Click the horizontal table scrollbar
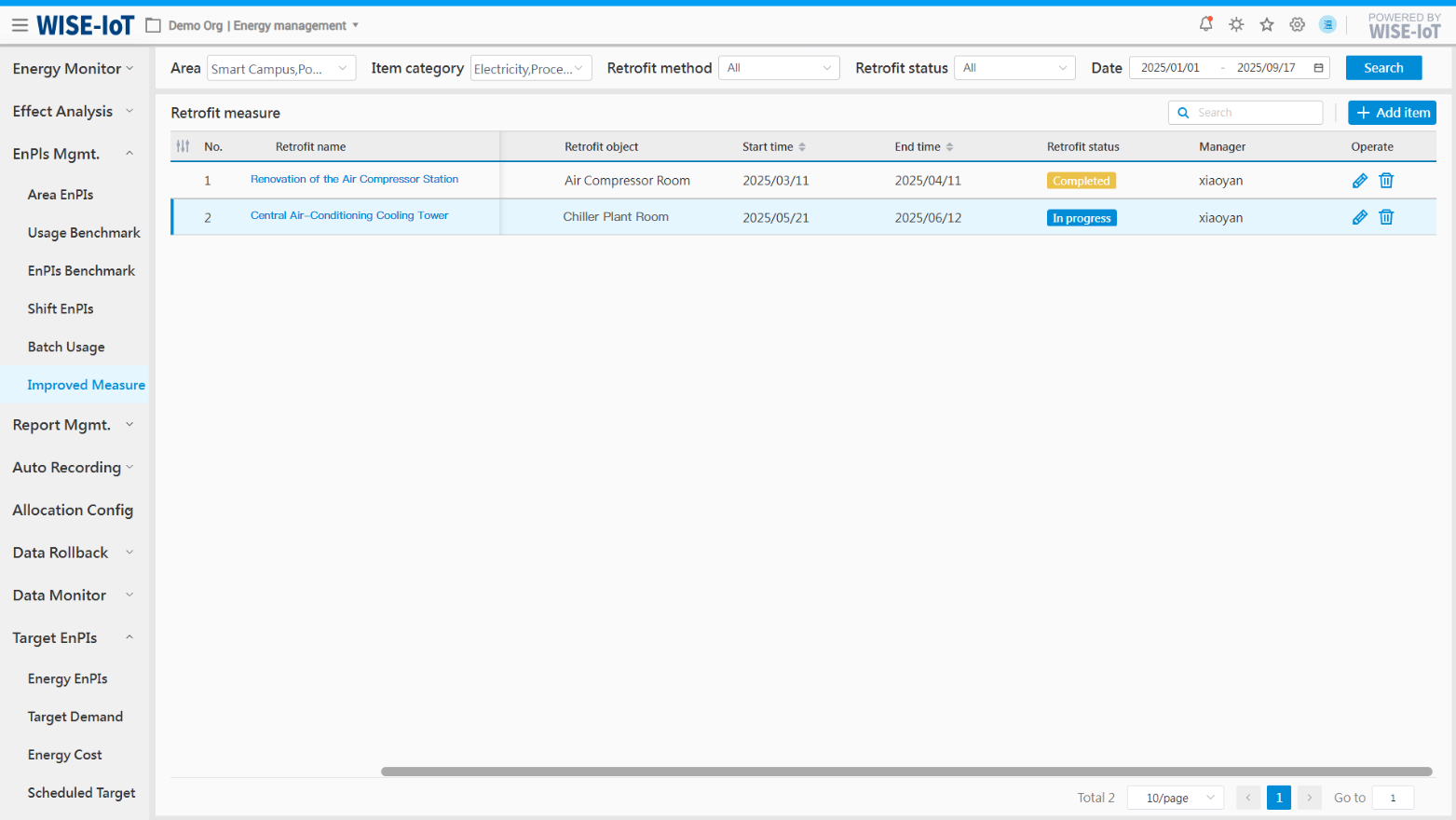 (x=905, y=772)
